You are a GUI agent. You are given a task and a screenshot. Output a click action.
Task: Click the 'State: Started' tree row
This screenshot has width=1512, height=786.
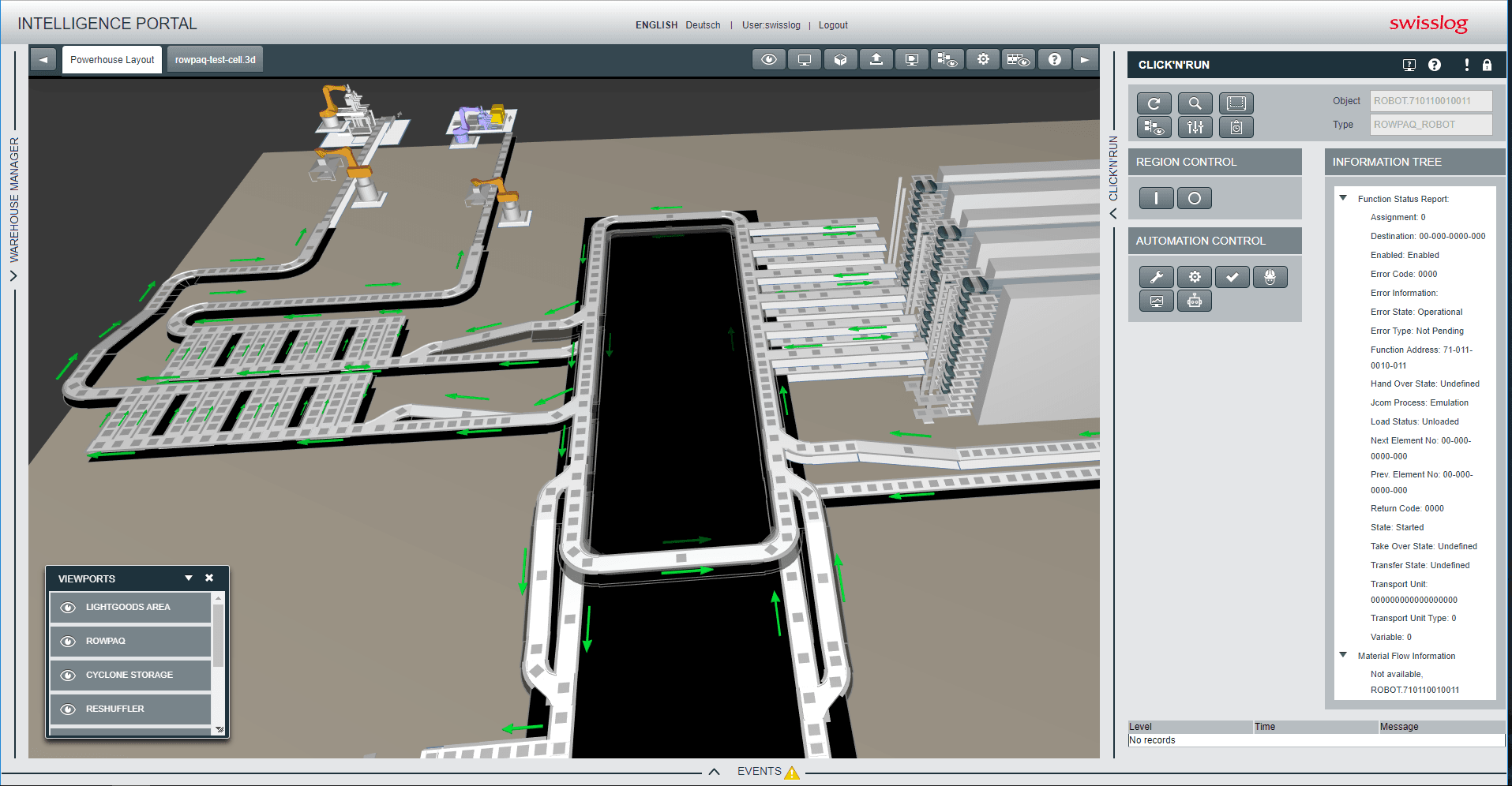point(1398,528)
